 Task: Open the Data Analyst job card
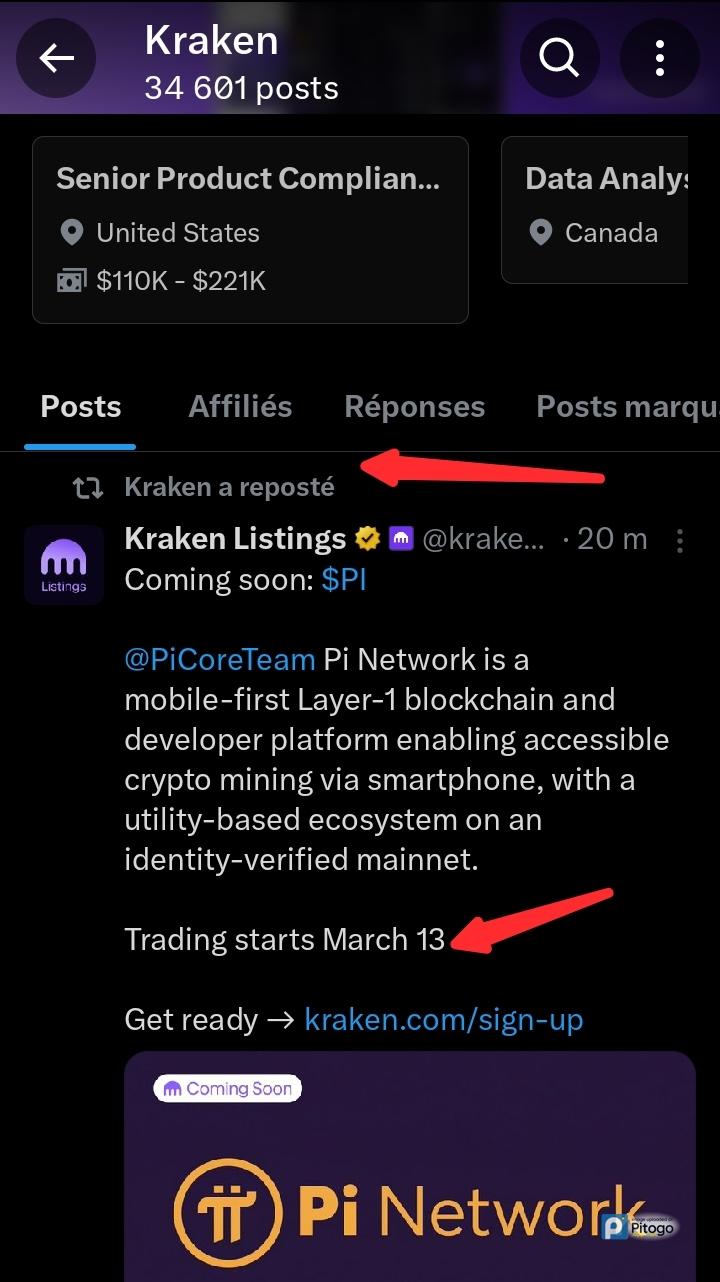coord(596,210)
